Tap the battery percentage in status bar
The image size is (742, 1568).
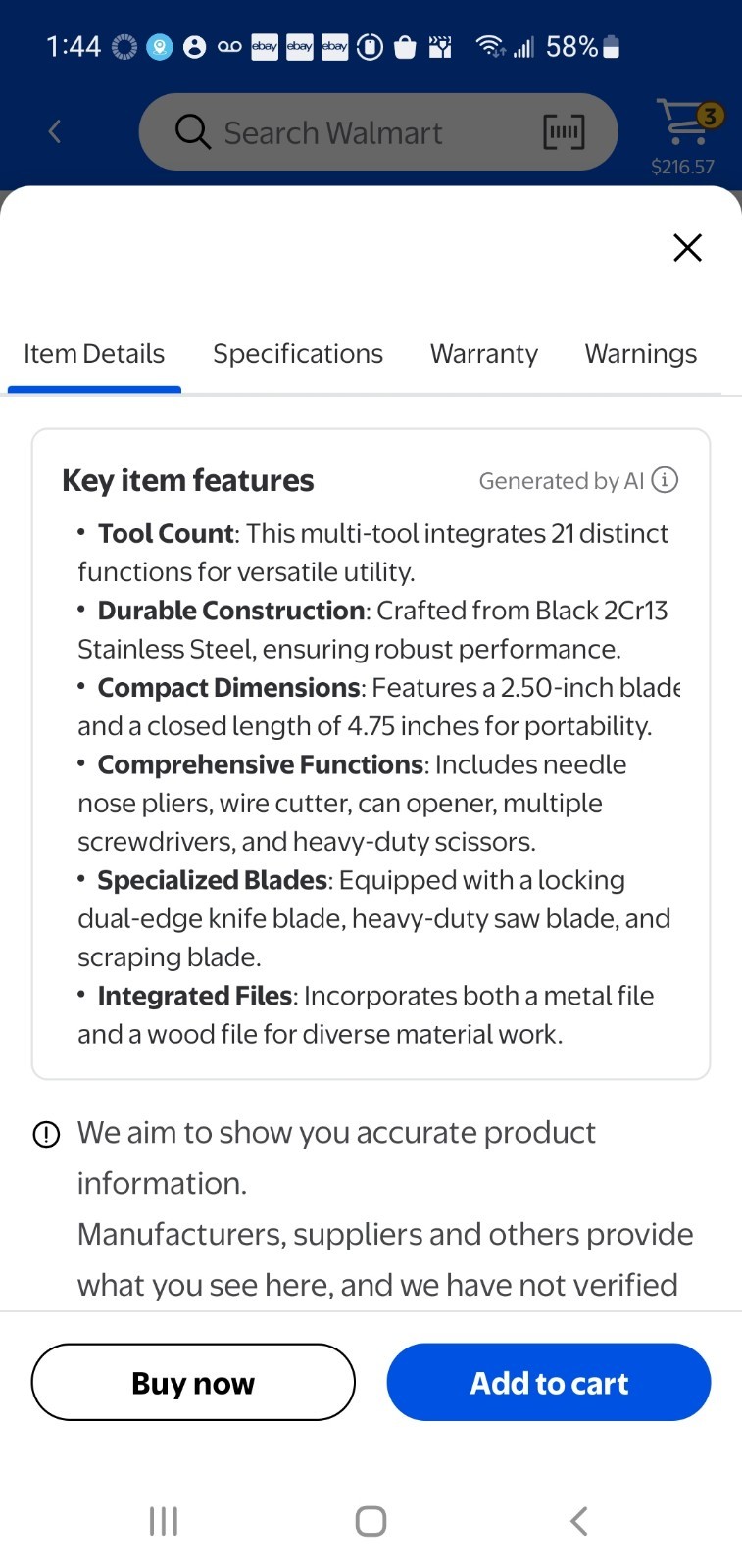(x=571, y=46)
